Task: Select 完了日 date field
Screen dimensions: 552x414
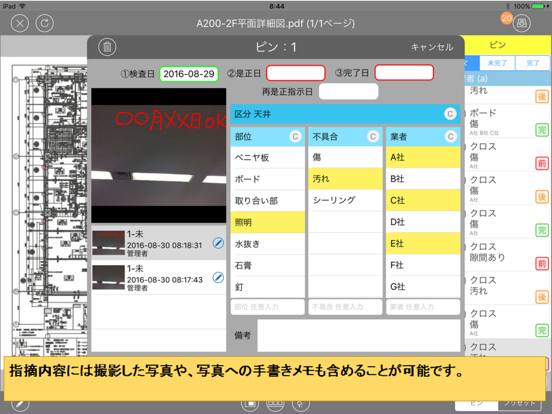Action: [x=404, y=73]
